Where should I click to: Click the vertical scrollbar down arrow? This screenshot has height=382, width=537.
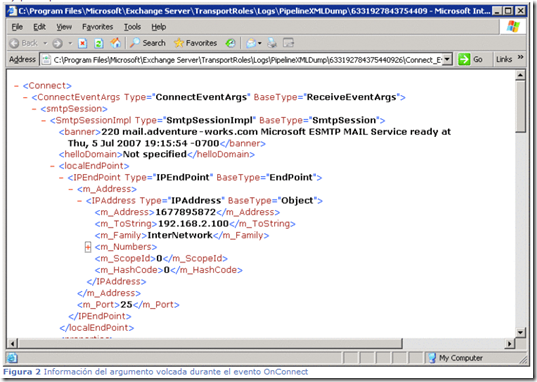click(x=520, y=332)
